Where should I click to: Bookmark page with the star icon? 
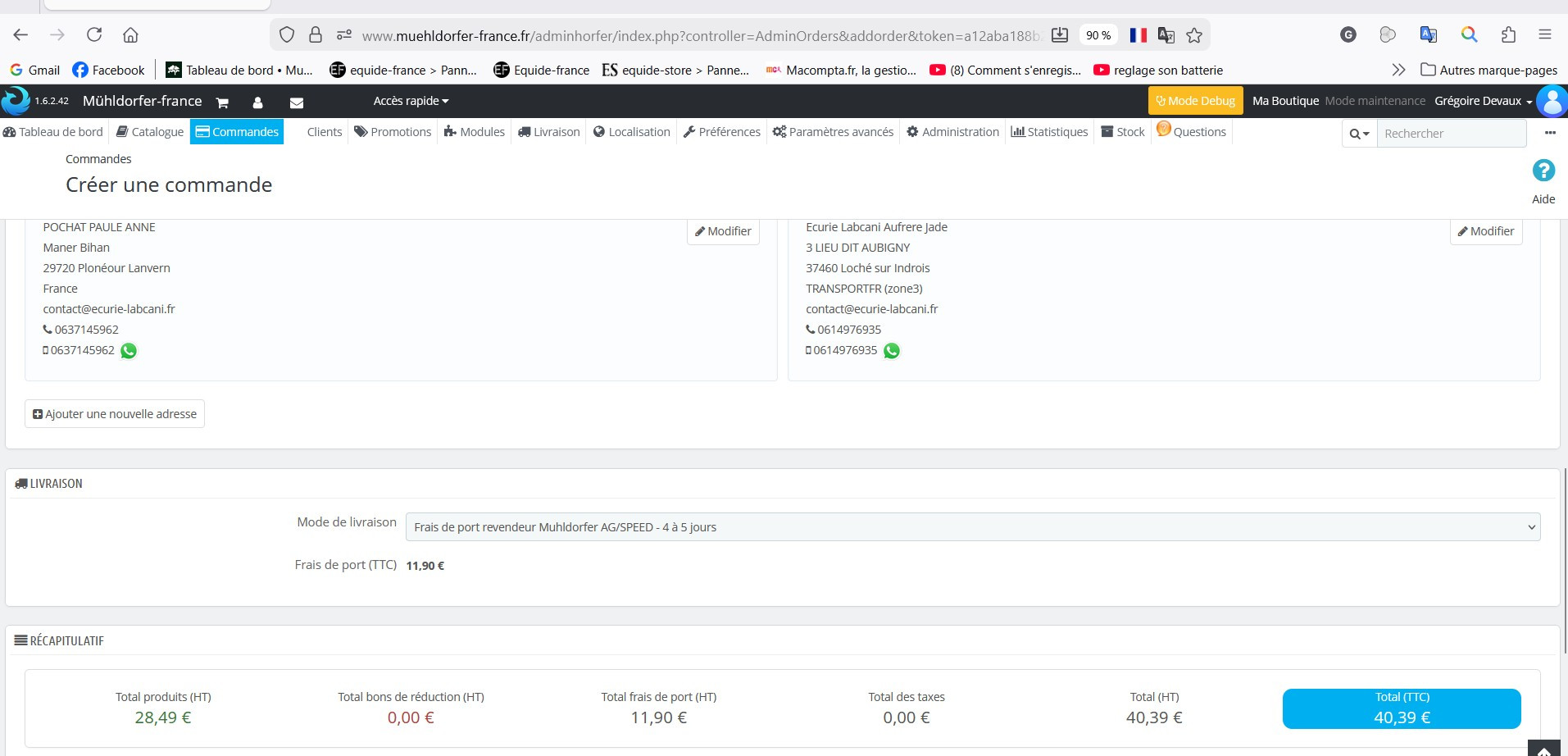click(x=1194, y=35)
